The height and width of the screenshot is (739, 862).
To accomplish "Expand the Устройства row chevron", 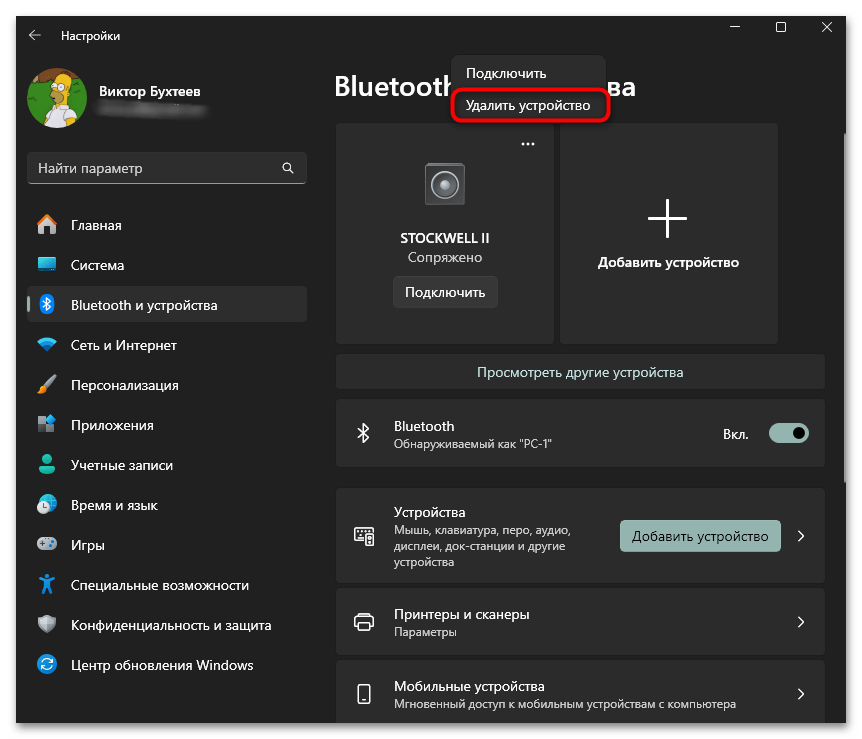I will 800,536.
